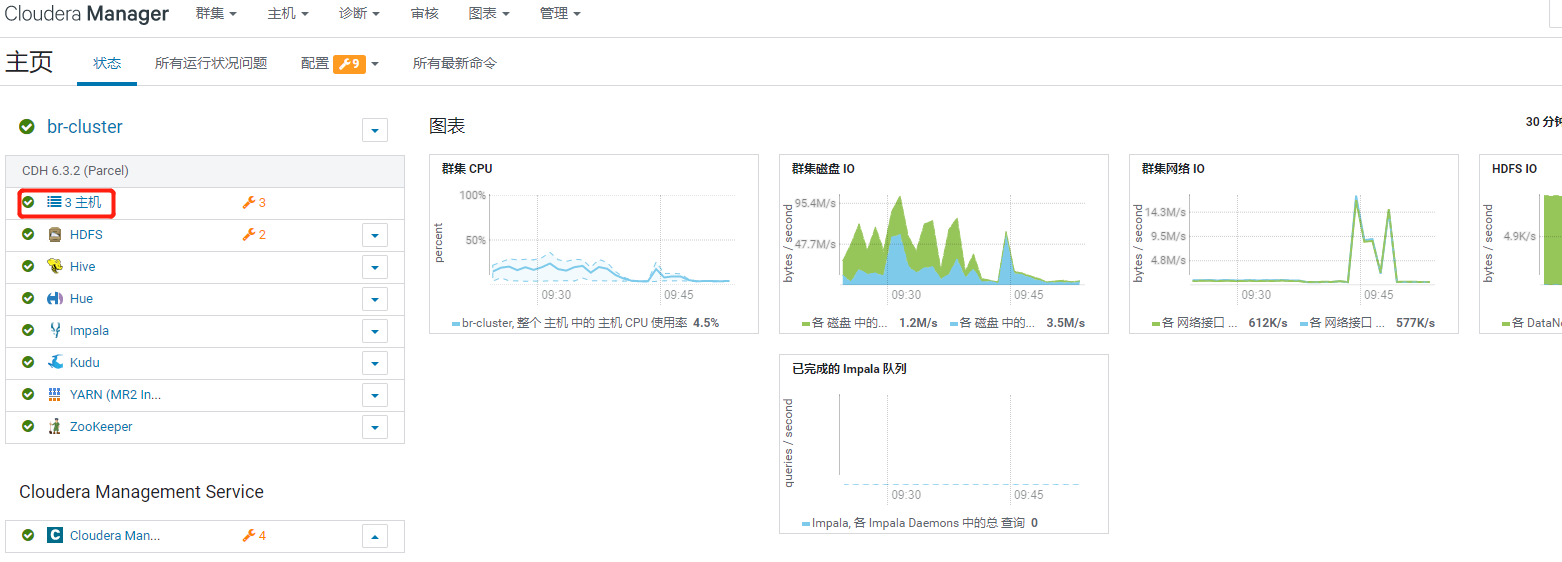Open Hive actions dropdown
The image size is (1562, 562).
pos(374,268)
